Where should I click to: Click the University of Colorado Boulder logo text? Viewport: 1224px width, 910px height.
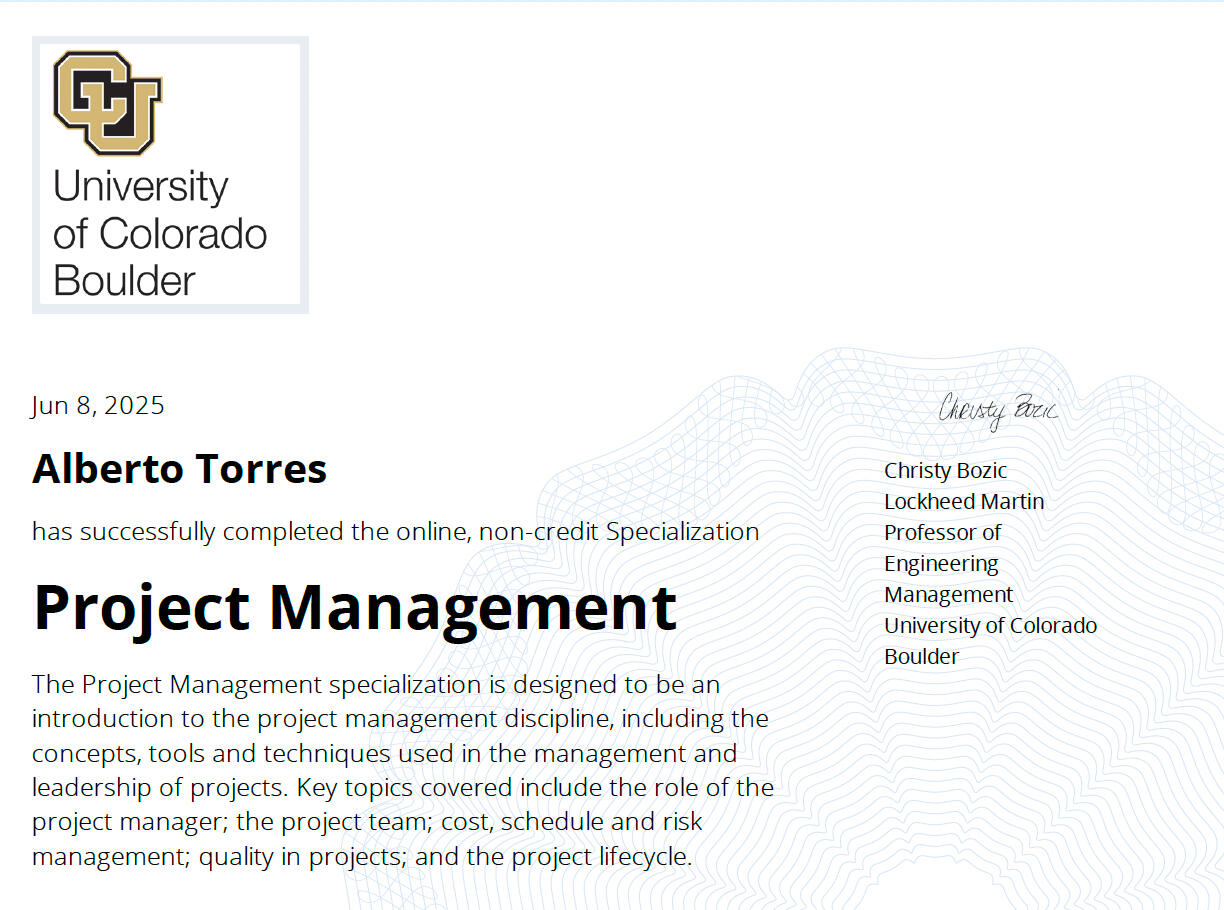pyautogui.click(x=160, y=233)
